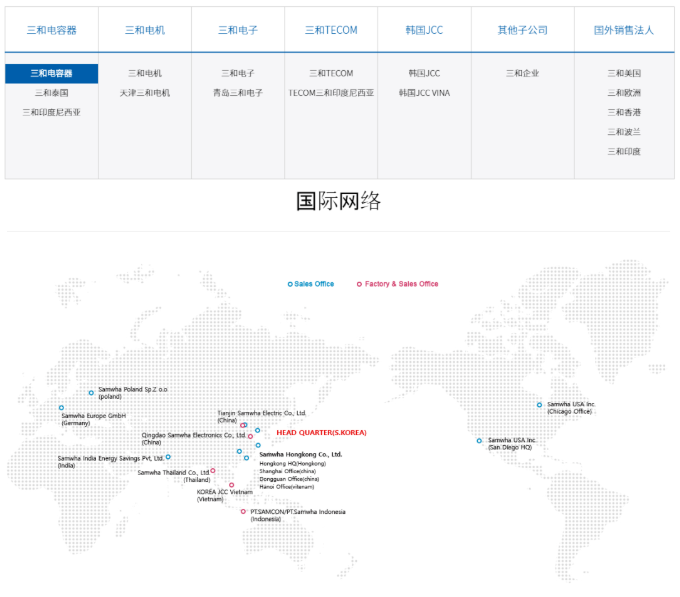Click the Samwha Europe GmbH map marker
The height and width of the screenshot is (597, 680).
click(x=61, y=408)
